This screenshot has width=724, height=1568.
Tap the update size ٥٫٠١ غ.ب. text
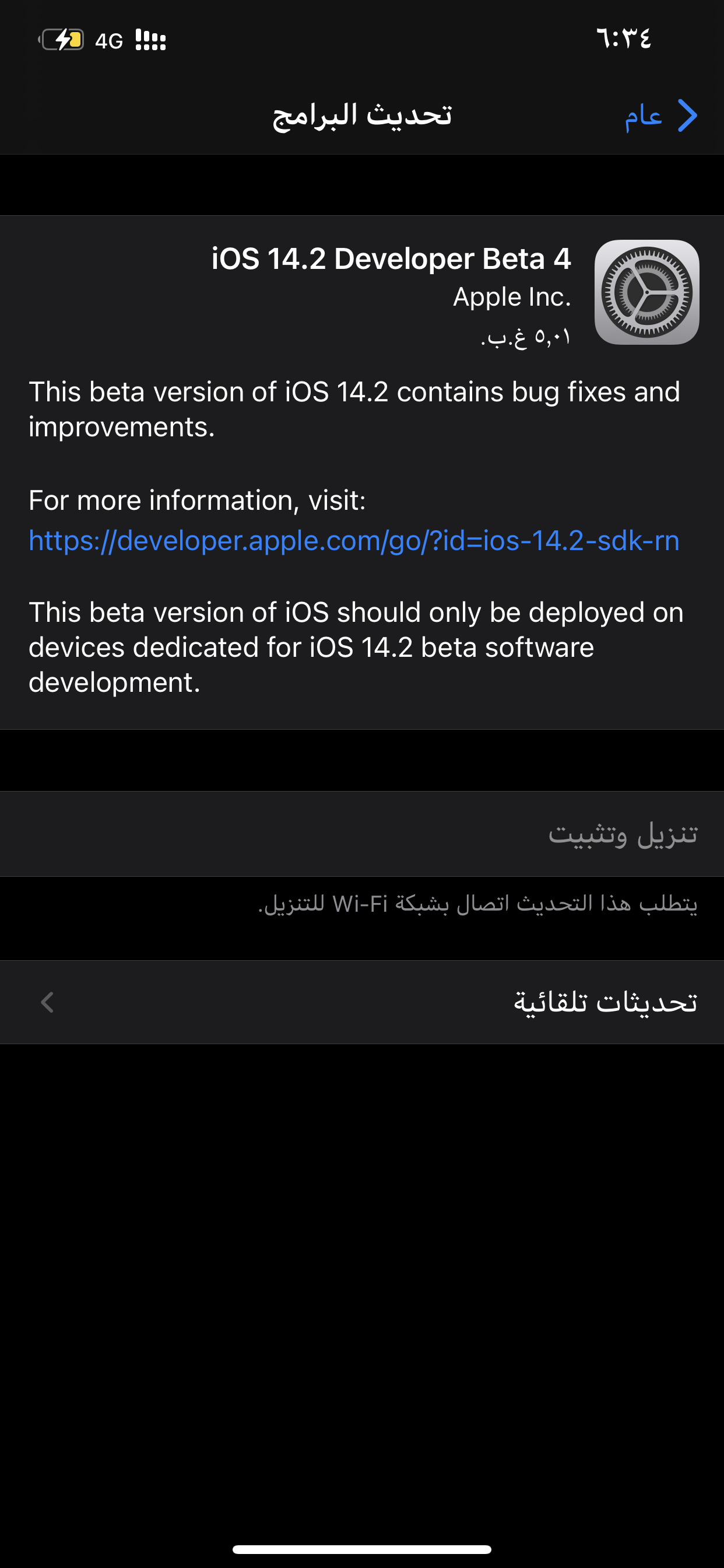(x=526, y=336)
